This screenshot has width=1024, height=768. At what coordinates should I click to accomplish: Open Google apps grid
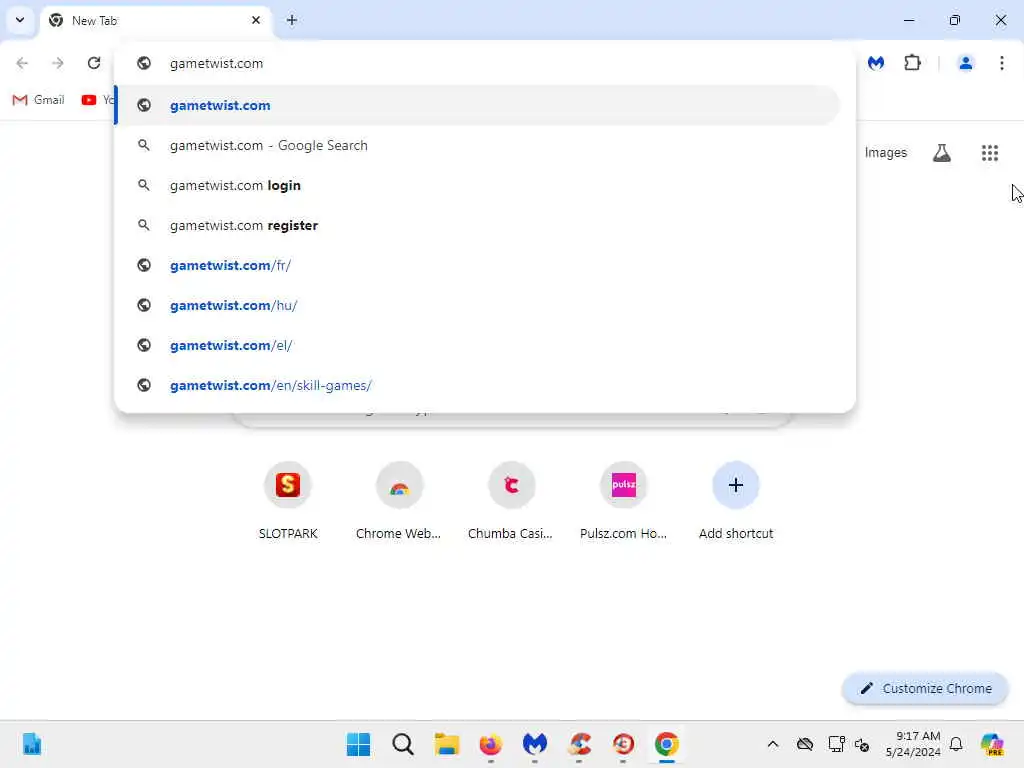point(989,153)
